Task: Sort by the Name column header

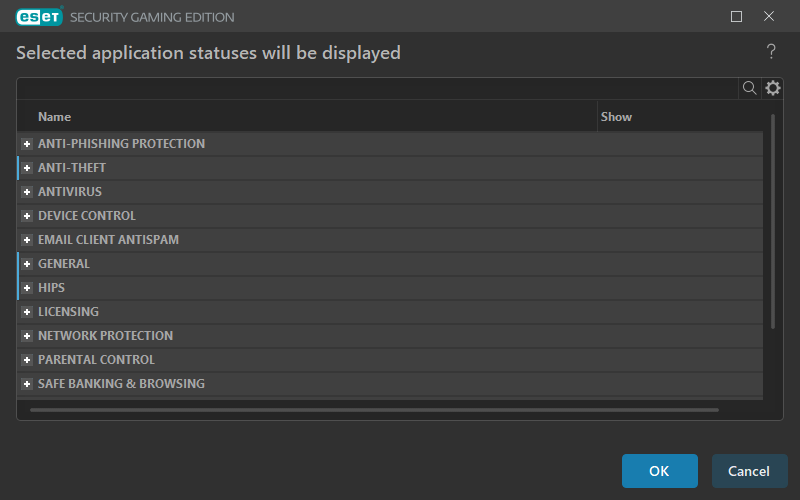Action: coord(55,117)
